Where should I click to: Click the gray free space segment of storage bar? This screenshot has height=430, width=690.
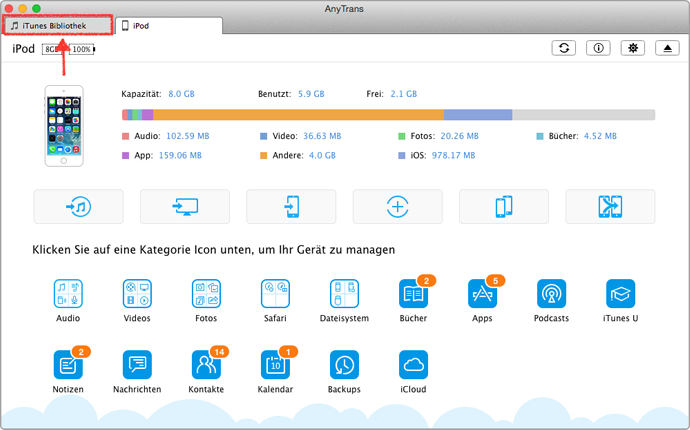584,115
